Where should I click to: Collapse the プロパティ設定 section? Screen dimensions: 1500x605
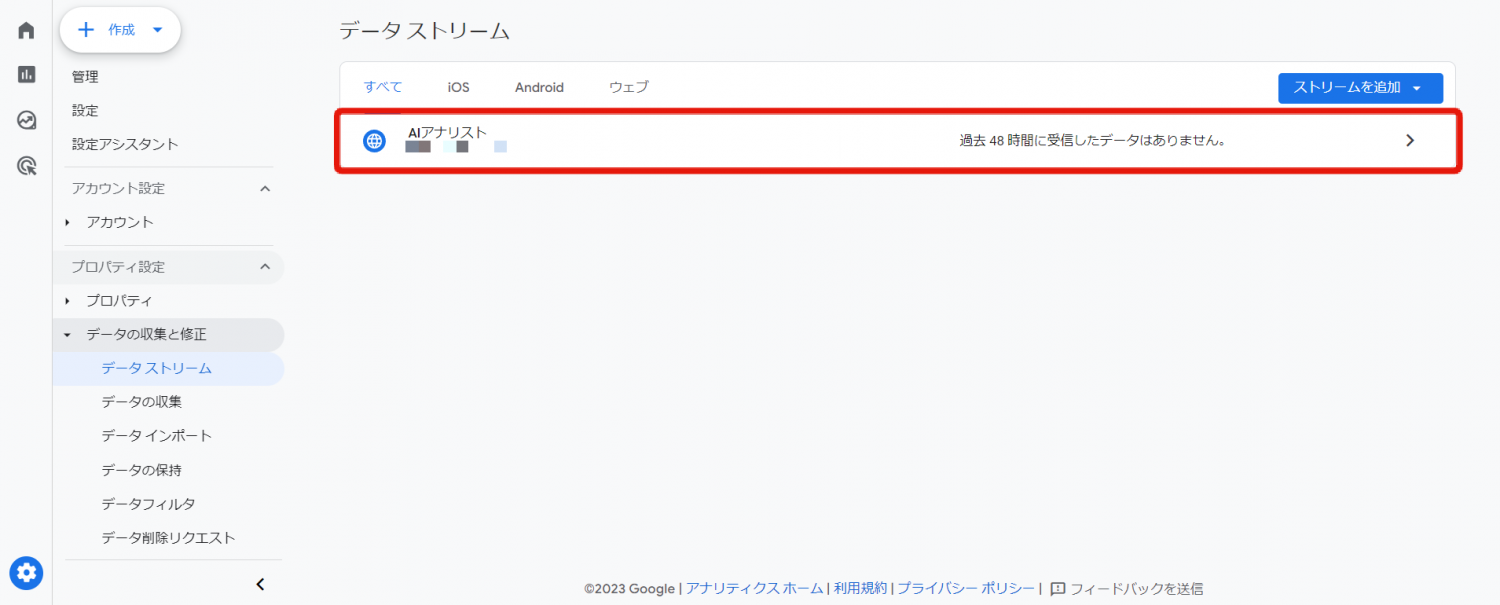click(265, 266)
